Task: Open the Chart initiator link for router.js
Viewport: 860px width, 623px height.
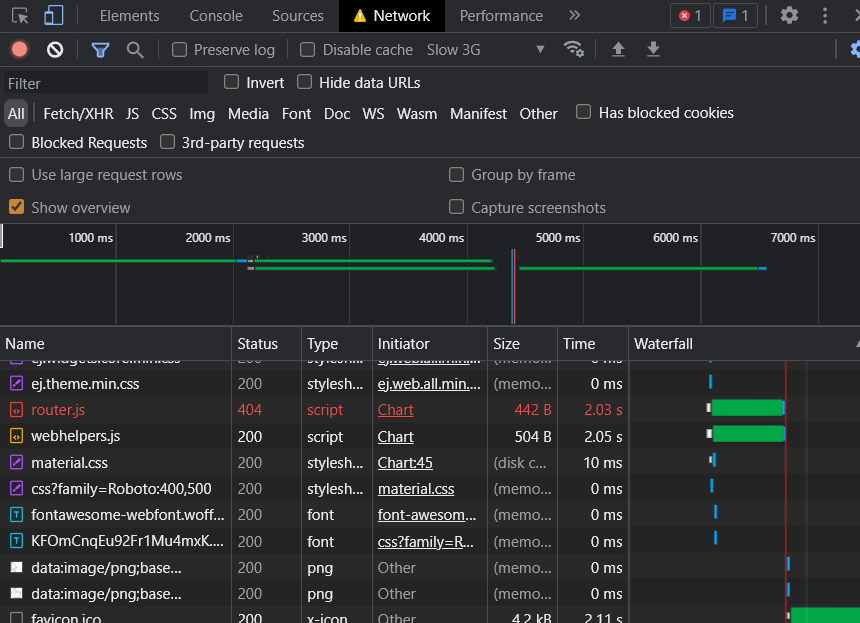Action: coord(395,410)
